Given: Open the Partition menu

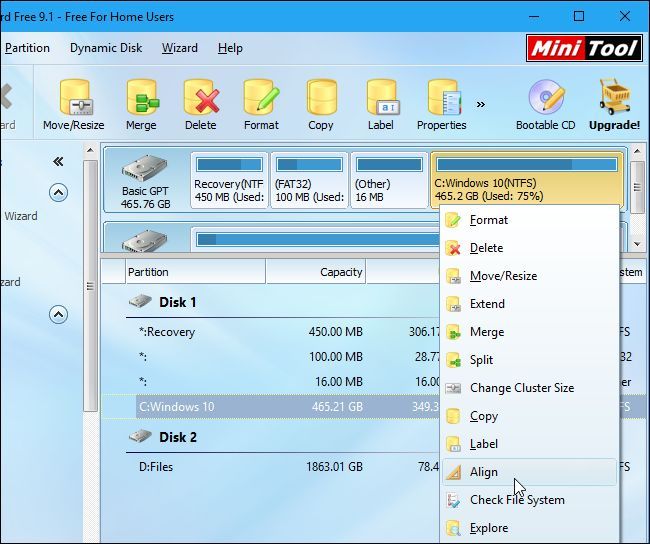Looking at the screenshot, I should 27,48.
